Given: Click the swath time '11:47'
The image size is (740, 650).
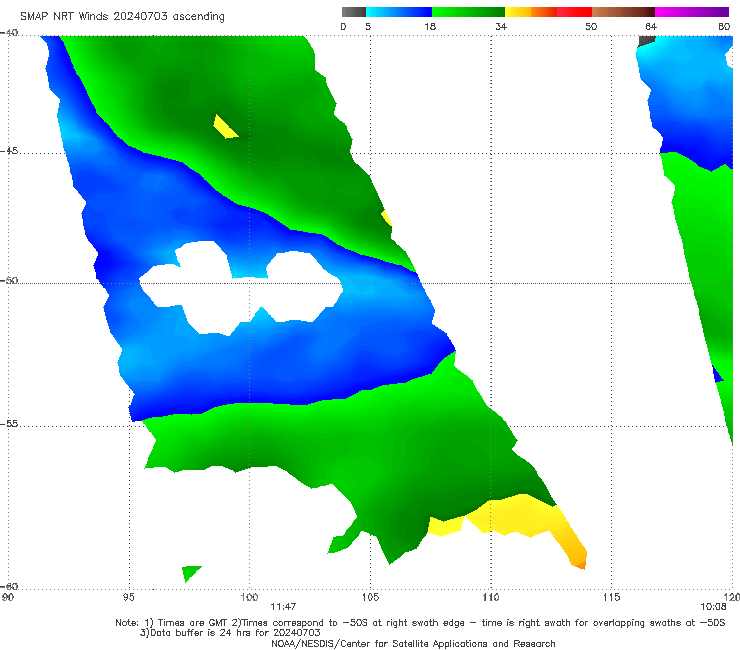Looking at the screenshot, I should pyautogui.click(x=283, y=607).
